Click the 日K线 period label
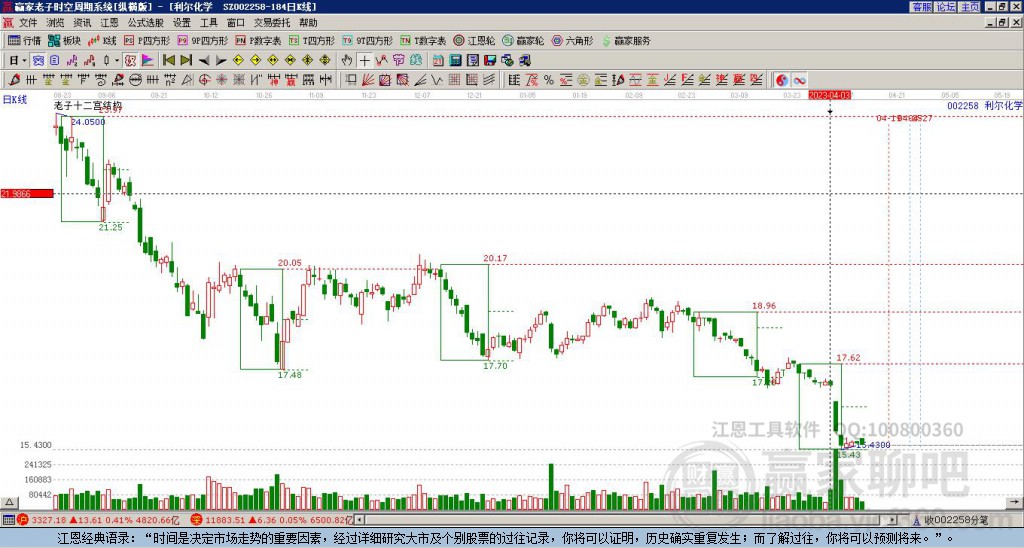Screen dimensions: 1024x548 pyautogui.click(x=15, y=100)
